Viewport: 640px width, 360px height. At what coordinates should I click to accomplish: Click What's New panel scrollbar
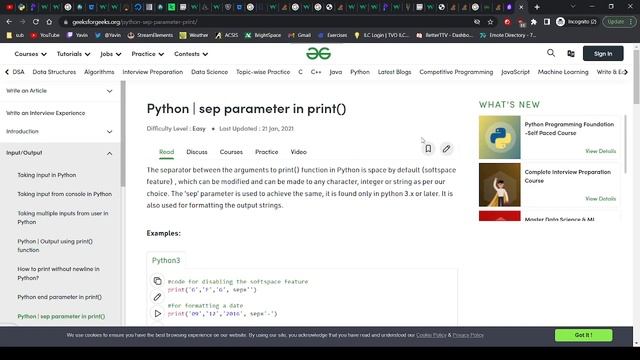pyautogui.click(x=625, y=143)
